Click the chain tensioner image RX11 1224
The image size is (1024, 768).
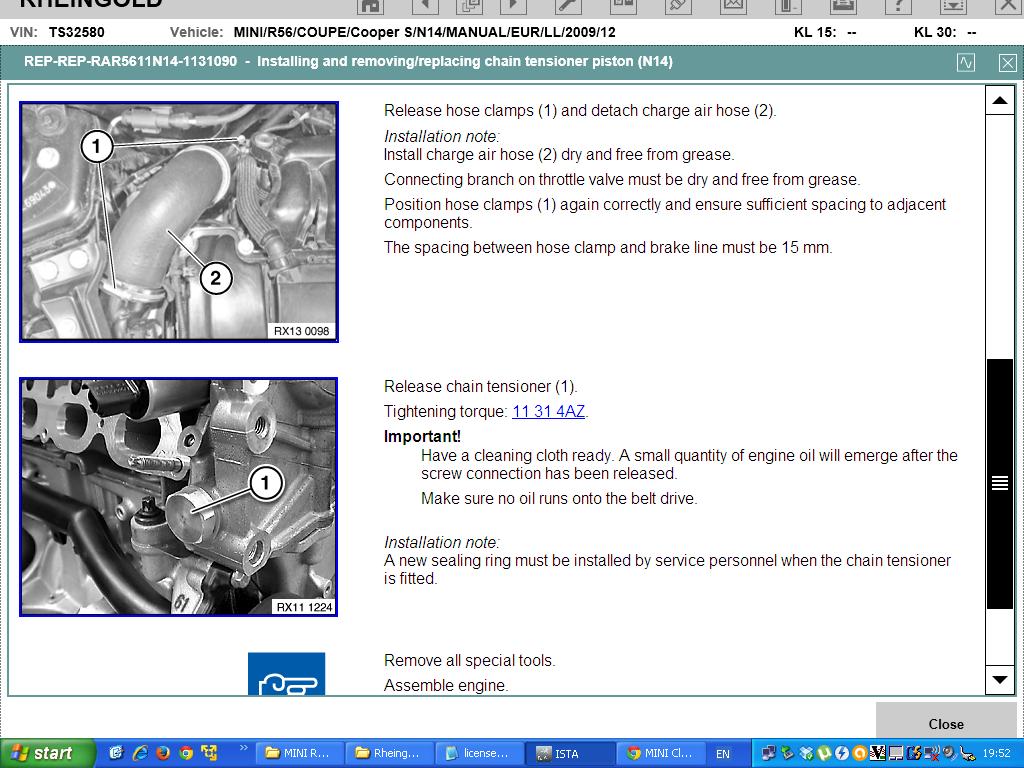coord(179,497)
